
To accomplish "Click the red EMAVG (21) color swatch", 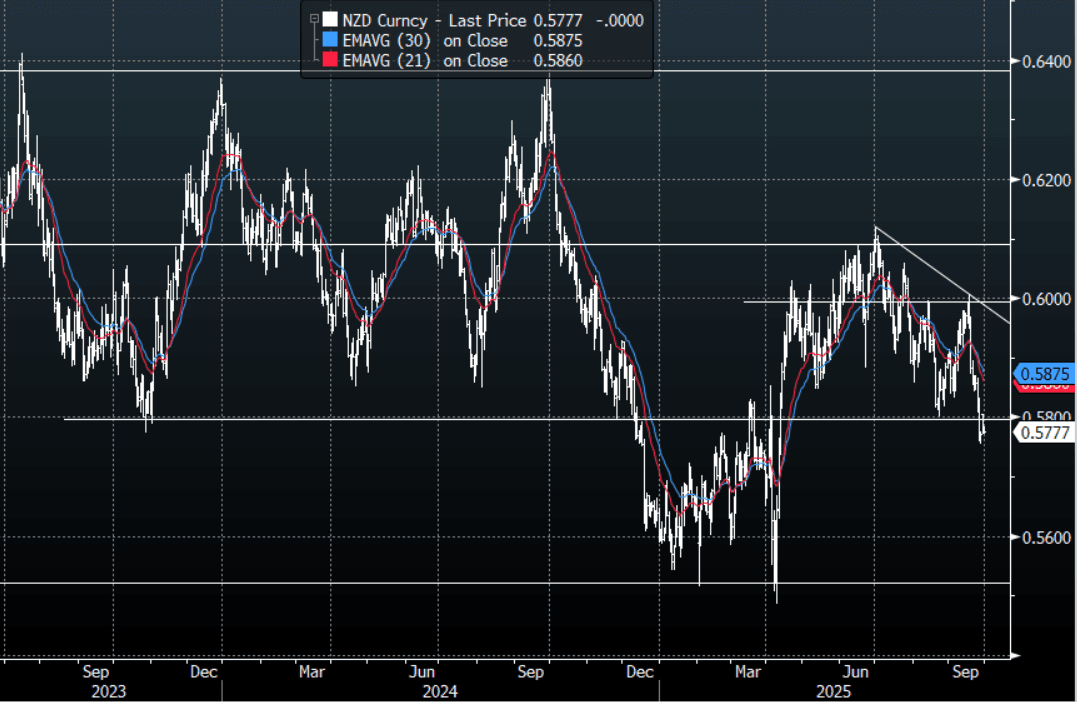I will tap(328, 61).
